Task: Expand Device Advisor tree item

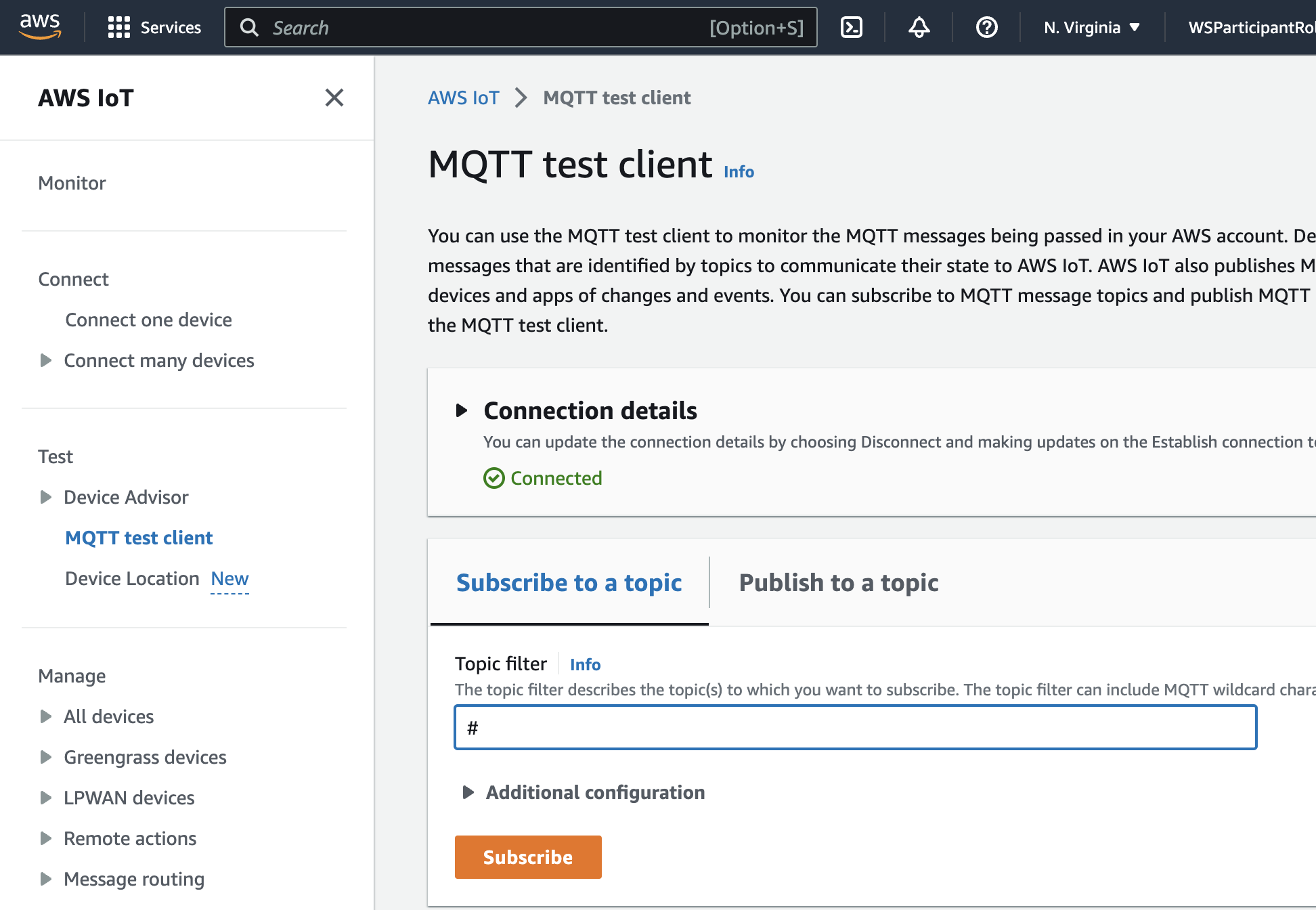Action: (x=46, y=497)
